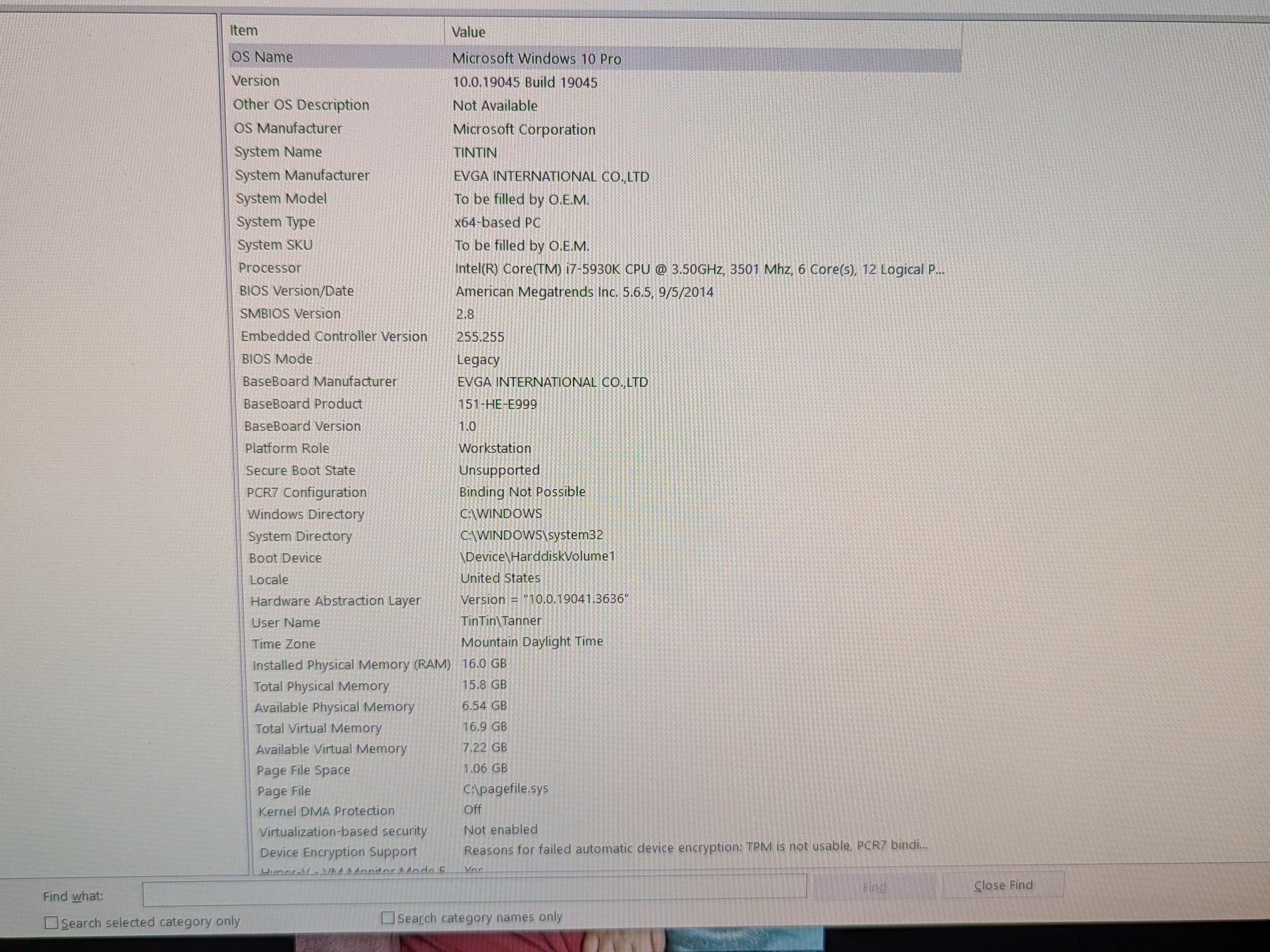Enable "Search category names only" checkbox
The height and width of the screenshot is (952, 1270).
click(x=389, y=916)
